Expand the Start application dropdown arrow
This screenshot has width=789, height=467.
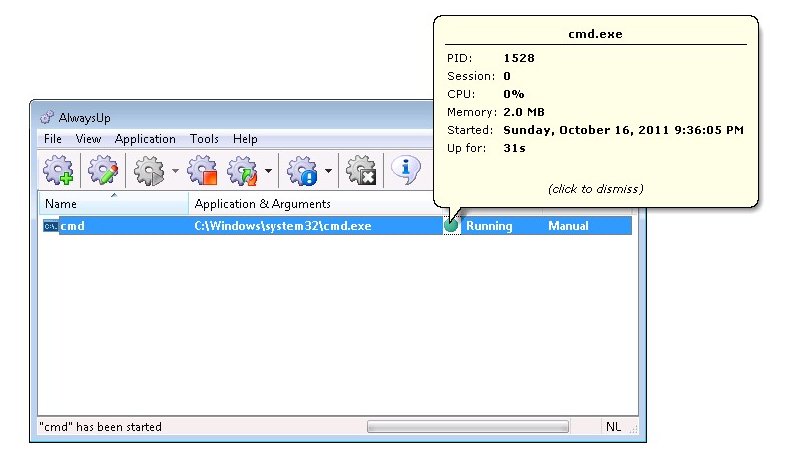coord(175,171)
